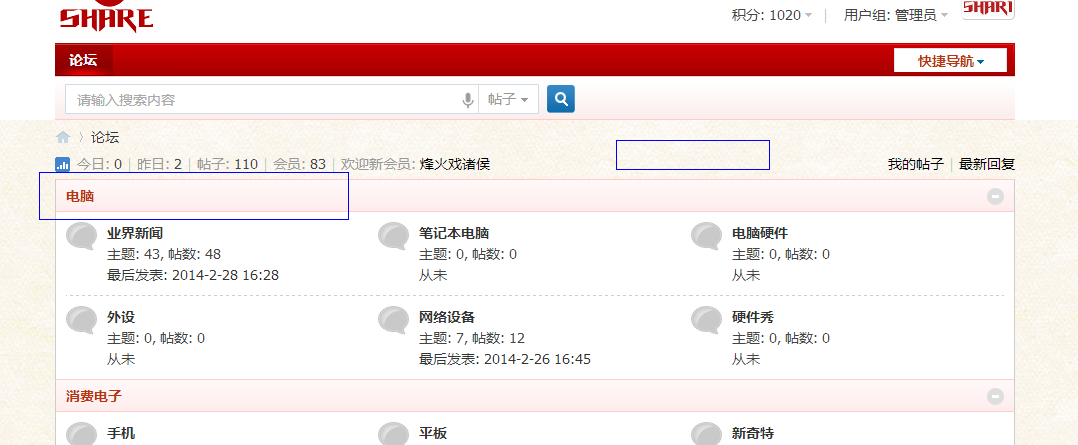Viewport: 1078px width, 445px height.
Task: Open the 电脑 category heading link
Action: coord(80,197)
